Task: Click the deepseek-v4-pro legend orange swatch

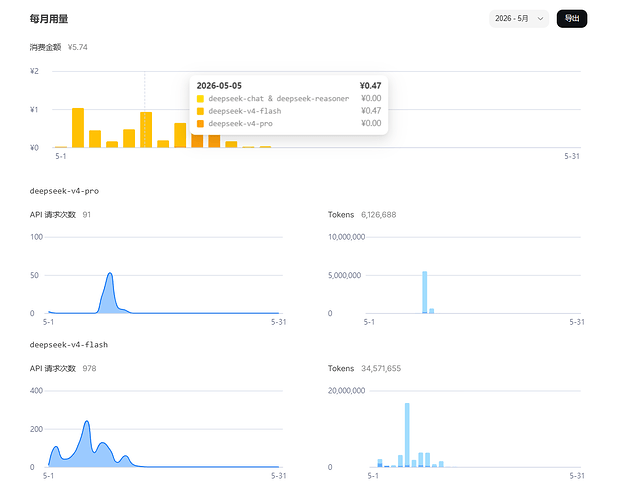Action: tap(200, 124)
